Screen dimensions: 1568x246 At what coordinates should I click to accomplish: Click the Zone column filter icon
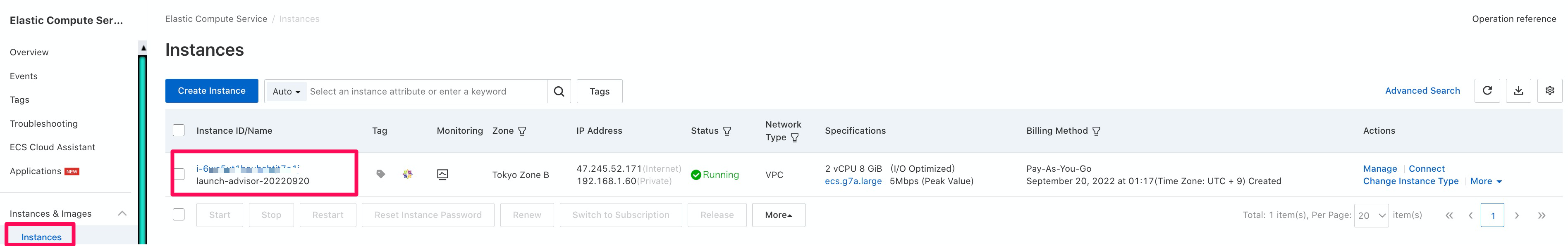(522, 131)
